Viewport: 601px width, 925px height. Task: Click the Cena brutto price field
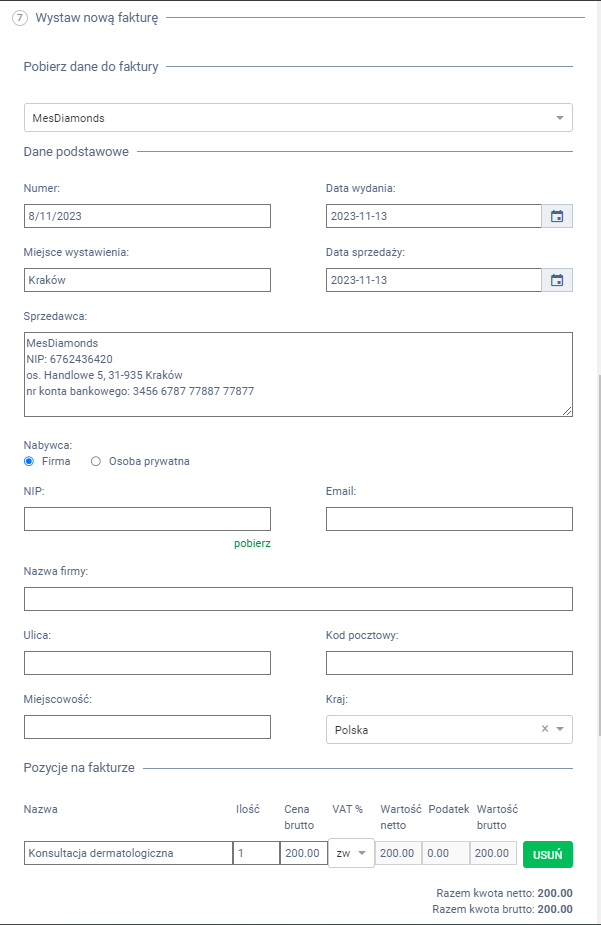click(303, 853)
